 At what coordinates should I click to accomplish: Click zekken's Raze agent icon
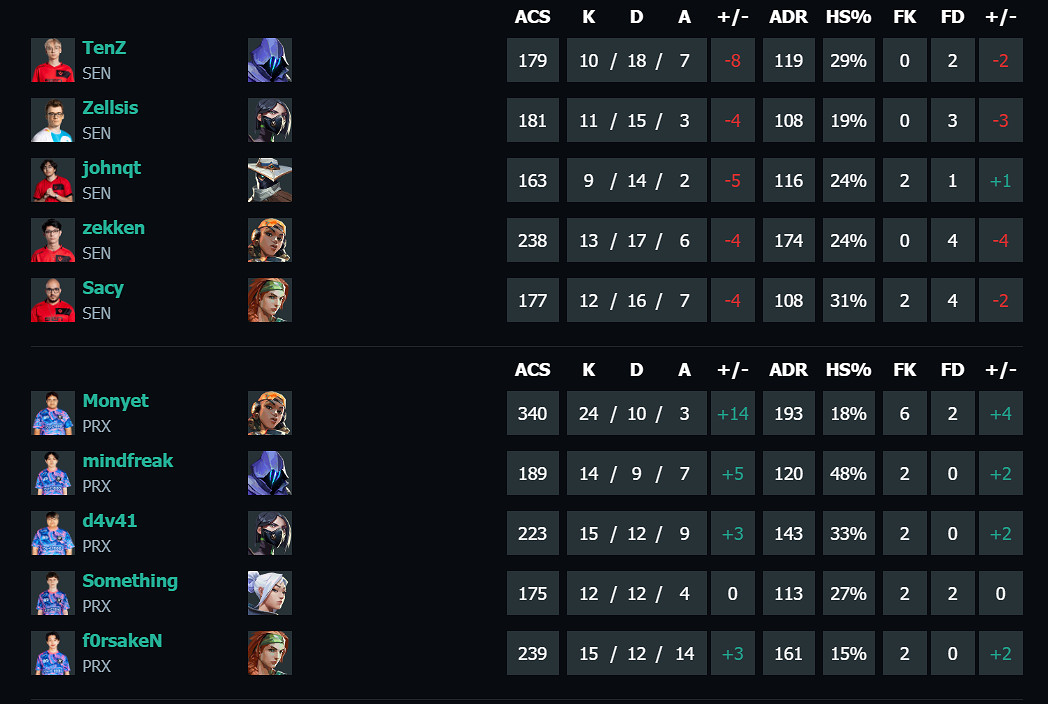(269, 240)
